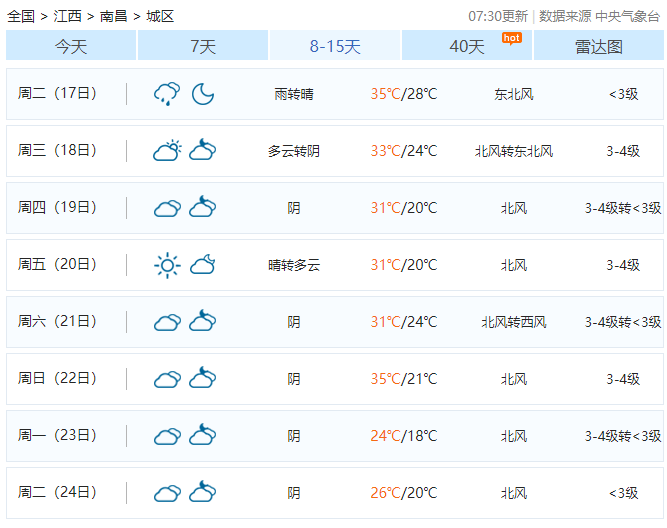Click the sun icon for 周五 (20日)
The width and height of the screenshot is (667, 528).
point(167,265)
